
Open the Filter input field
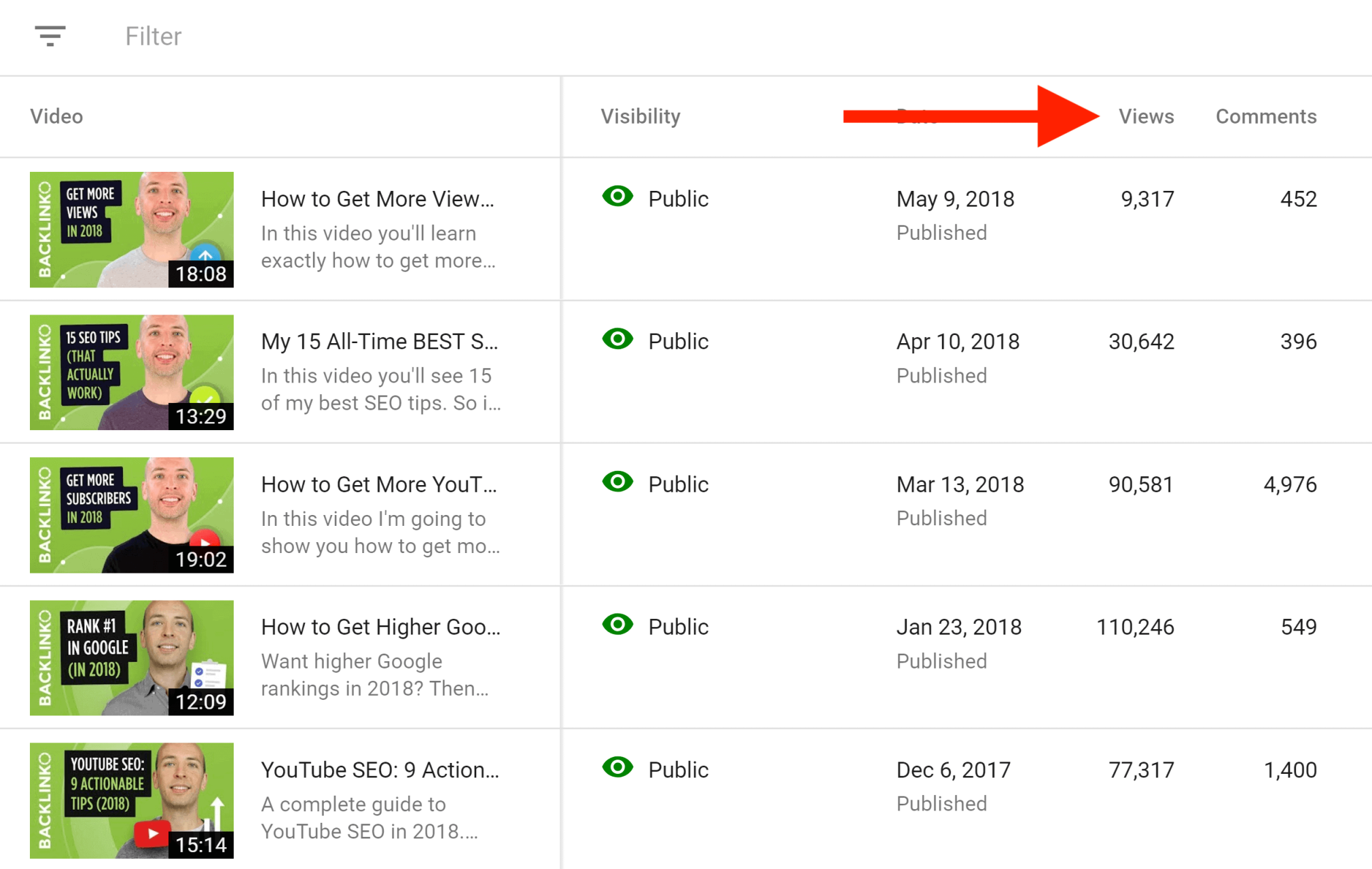152,36
